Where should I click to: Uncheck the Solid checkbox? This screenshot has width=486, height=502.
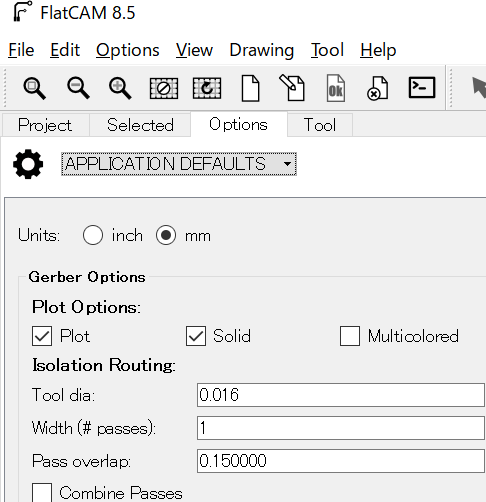196,336
